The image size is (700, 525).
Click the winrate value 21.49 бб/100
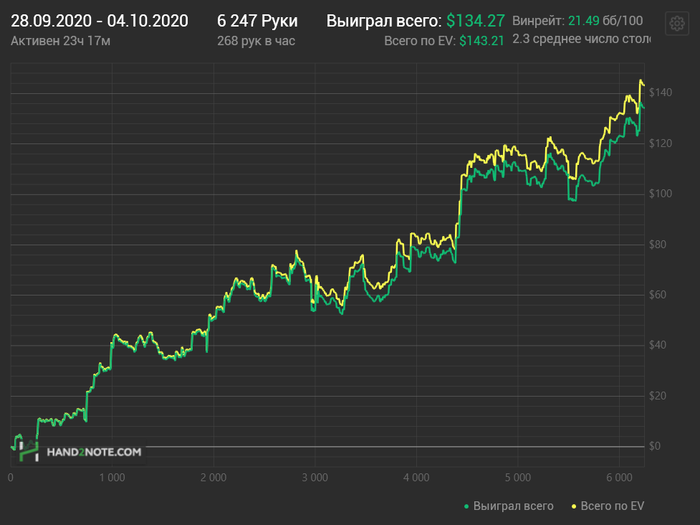605,21
